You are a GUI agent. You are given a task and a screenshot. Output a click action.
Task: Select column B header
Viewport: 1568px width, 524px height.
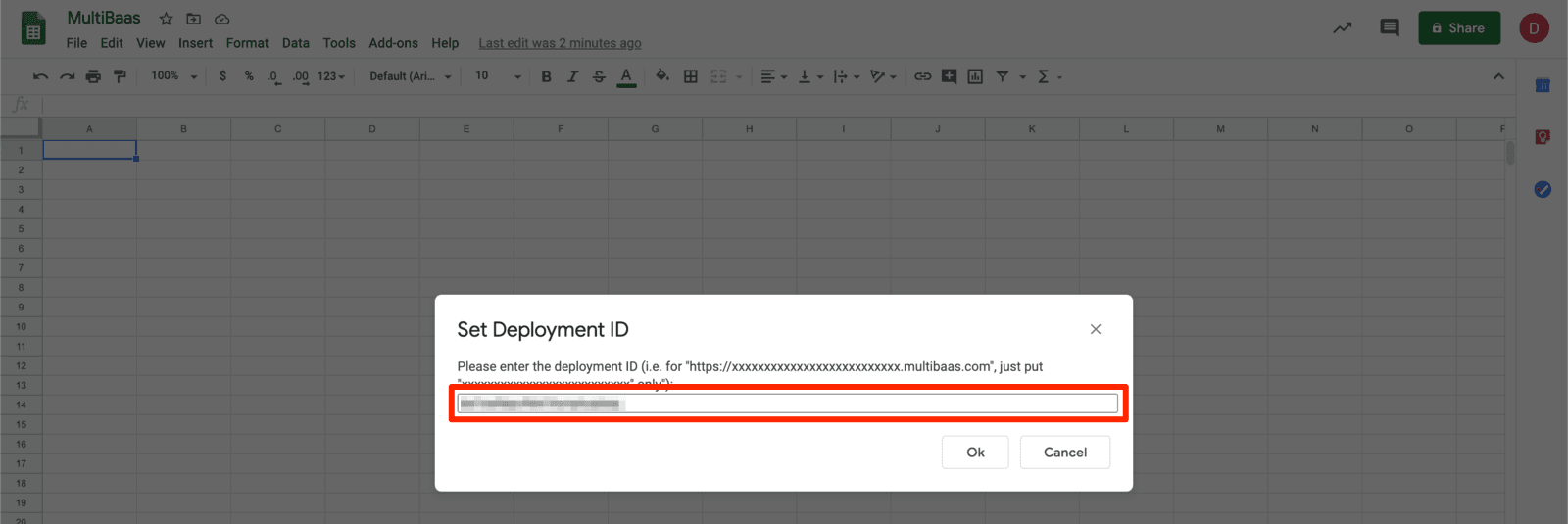[183, 128]
